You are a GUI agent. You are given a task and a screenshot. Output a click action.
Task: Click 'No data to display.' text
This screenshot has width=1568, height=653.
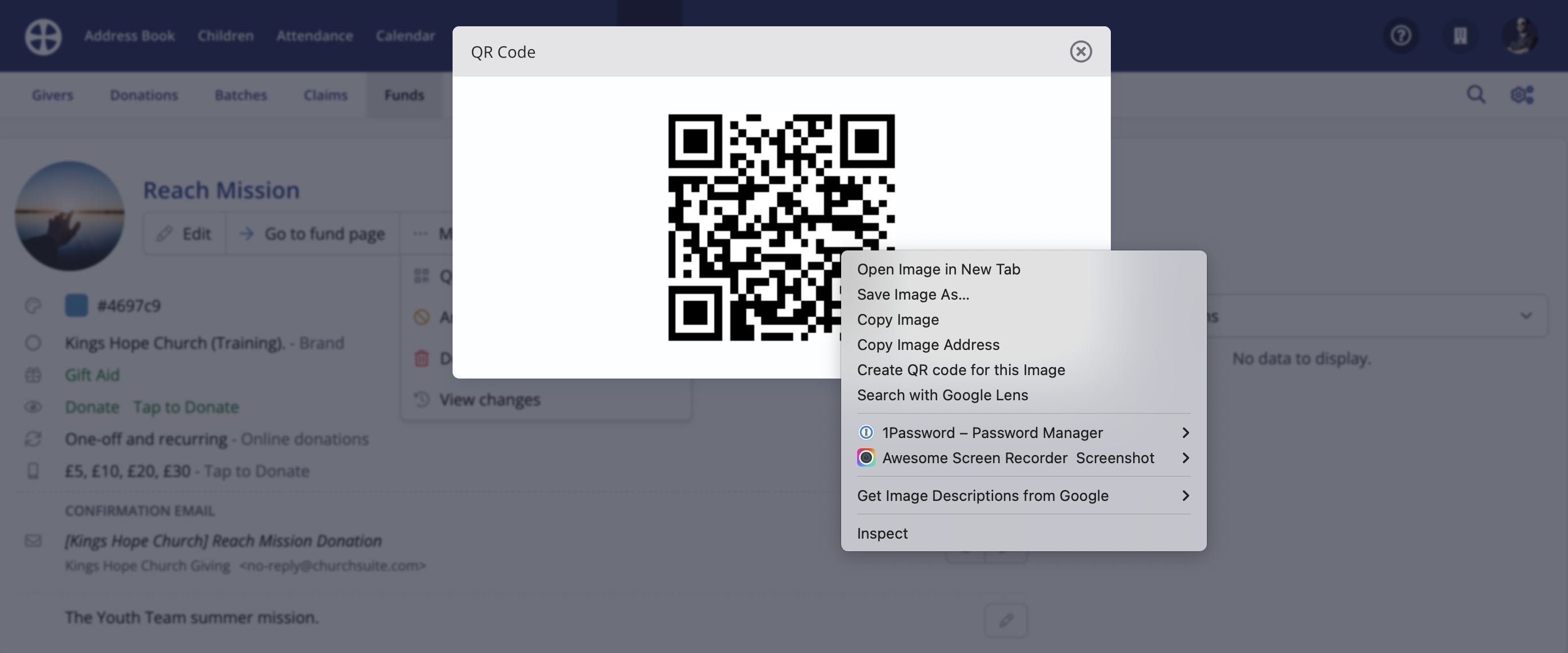[1301, 359]
